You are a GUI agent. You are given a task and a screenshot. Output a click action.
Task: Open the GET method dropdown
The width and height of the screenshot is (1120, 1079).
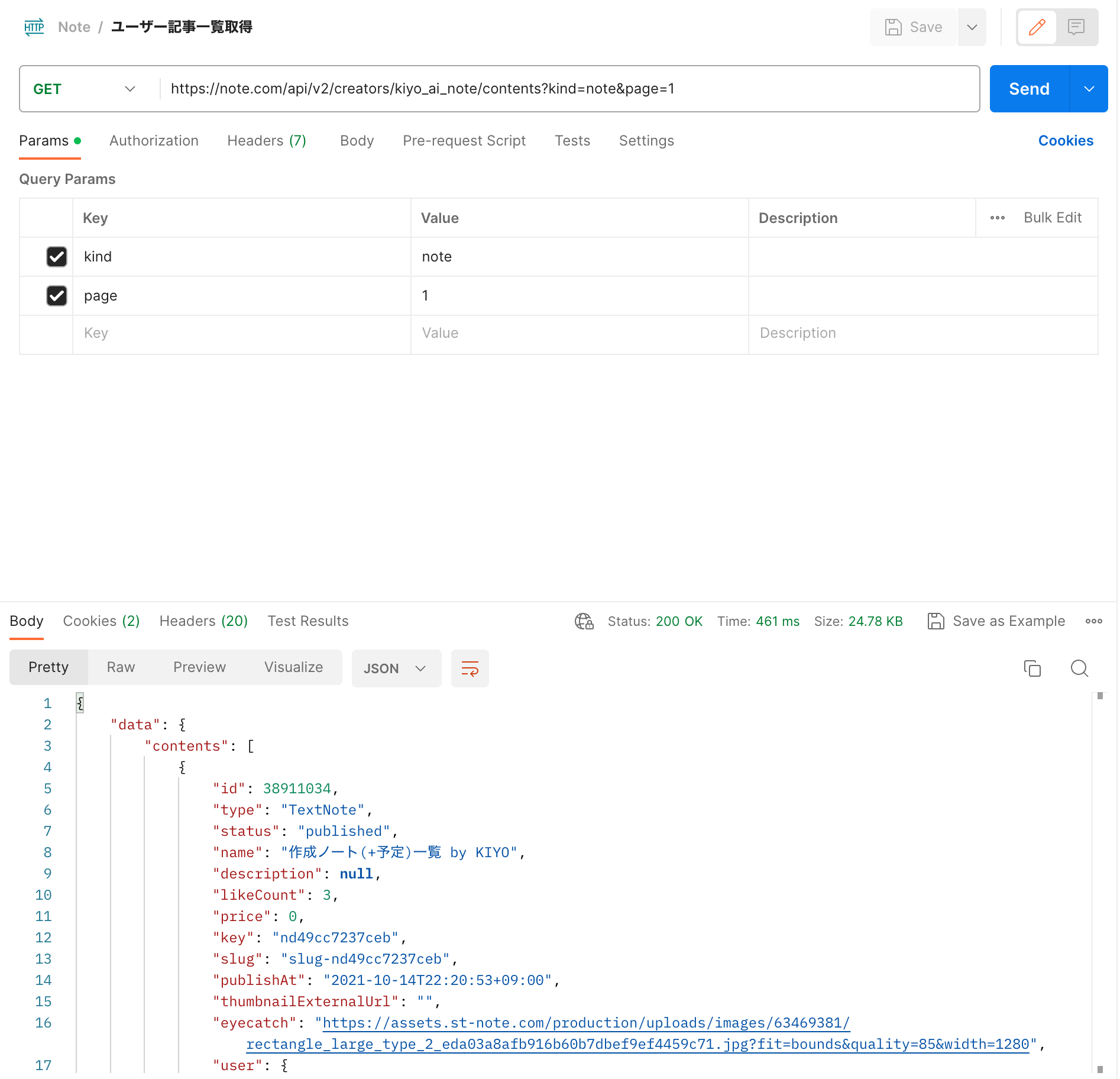pyautogui.click(x=85, y=89)
